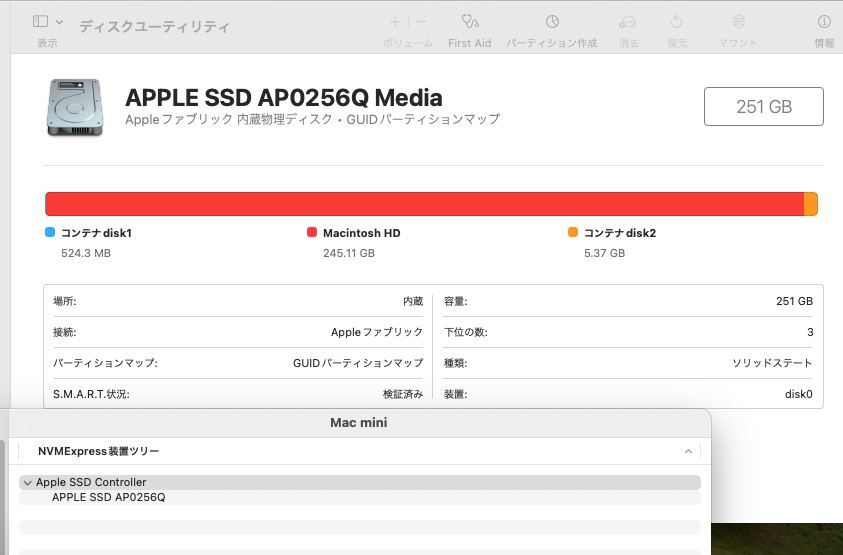This screenshot has height=555, width=843.
Task: Click the restore arrow icon
Action: click(676, 22)
